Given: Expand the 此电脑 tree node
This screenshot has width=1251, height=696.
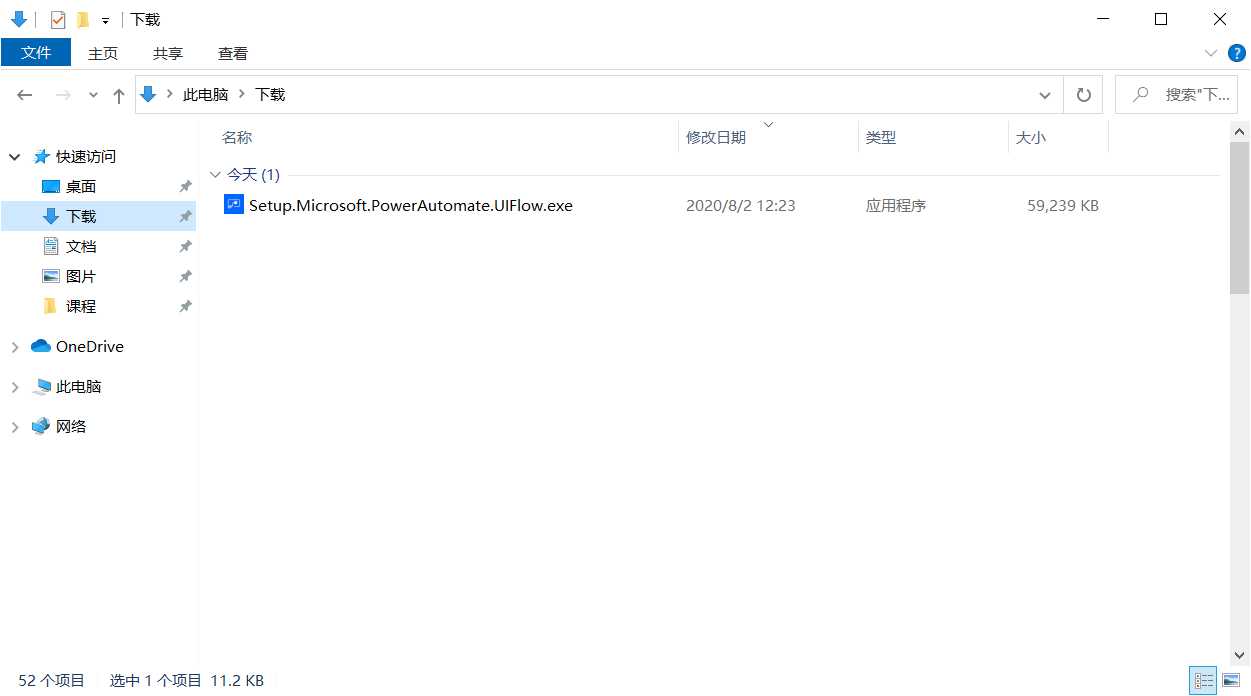Looking at the screenshot, I should (x=15, y=387).
